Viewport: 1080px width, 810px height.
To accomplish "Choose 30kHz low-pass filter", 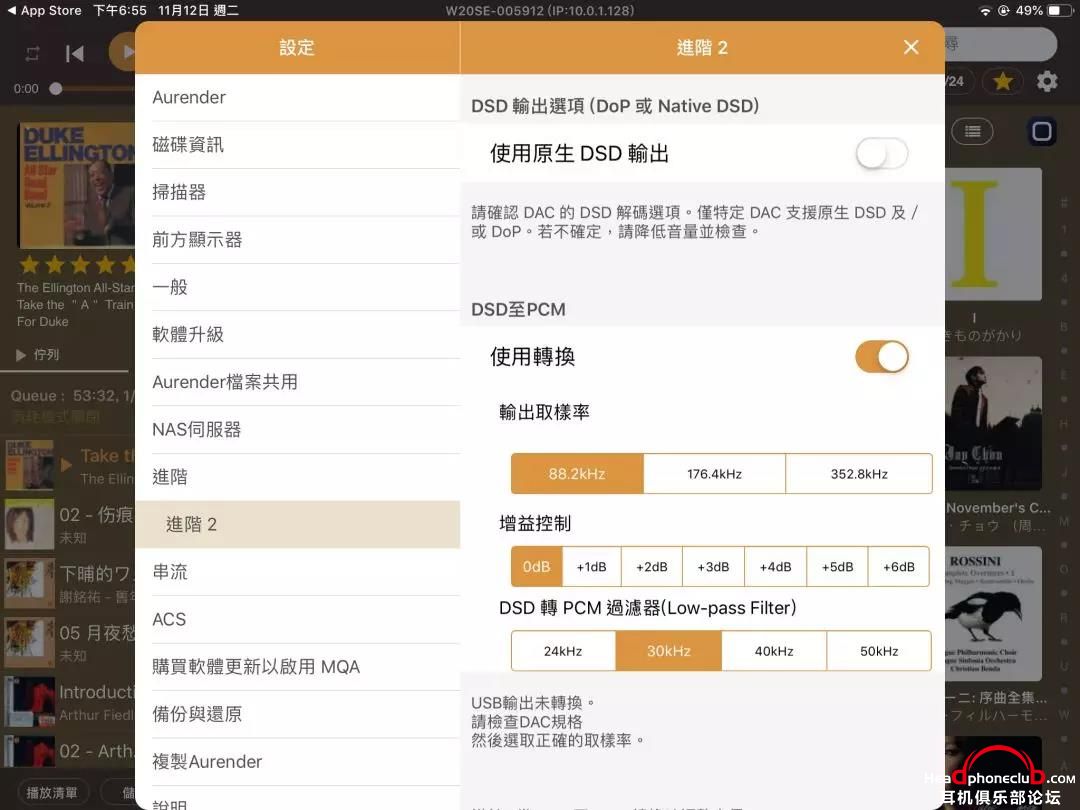I will pyautogui.click(x=669, y=651).
